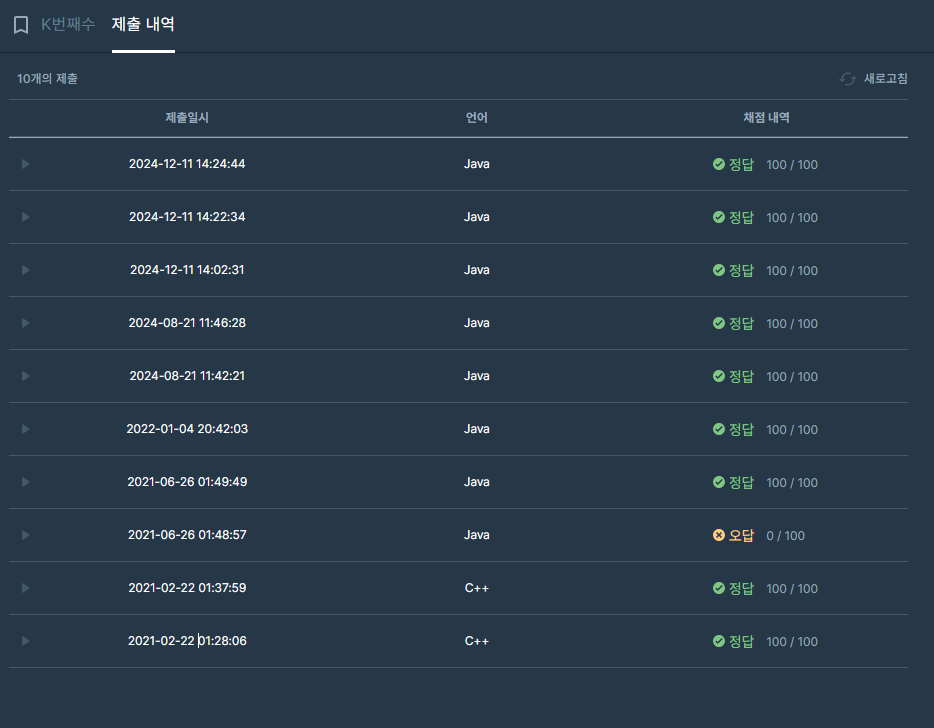Click the date 2021-02-22 01:37:59
Viewport: 934px width, 728px height.
click(x=187, y=588)
